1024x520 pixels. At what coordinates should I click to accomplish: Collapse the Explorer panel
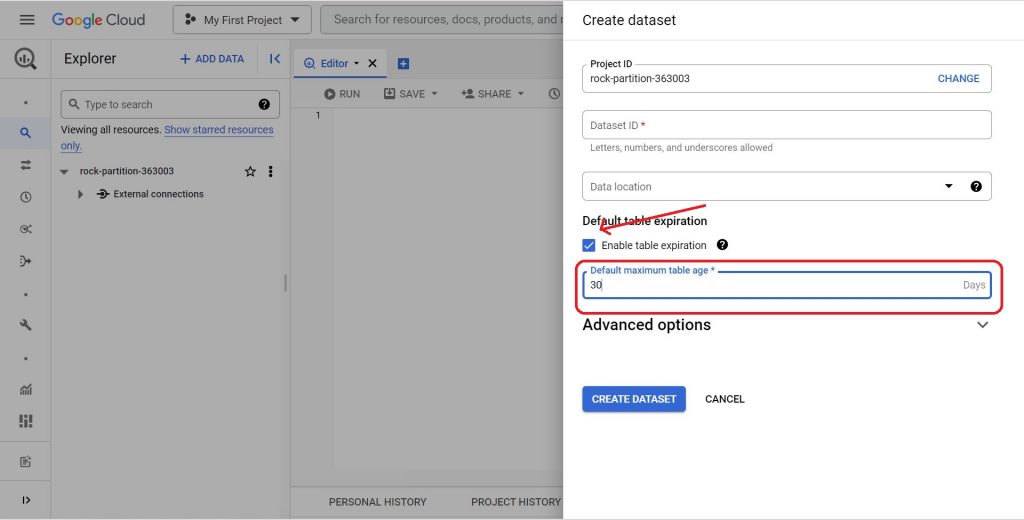coord(275,59)
